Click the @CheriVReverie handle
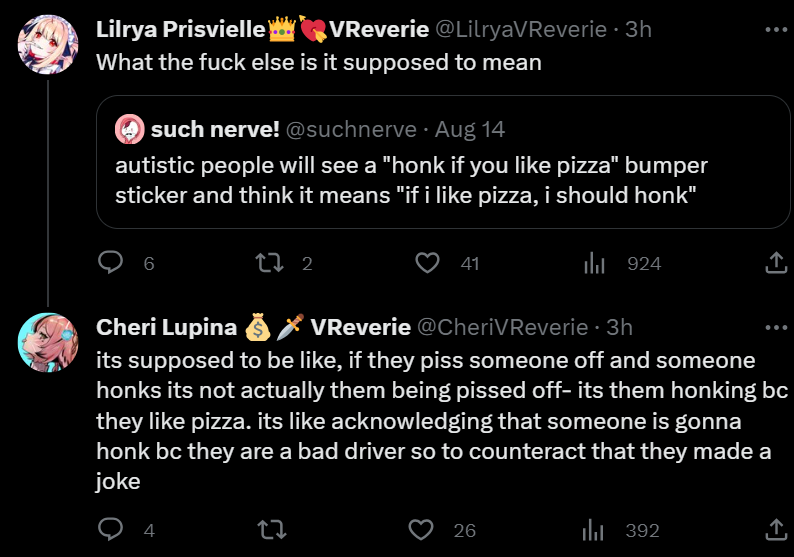Screen dimensions: 794x557 [501, 327]
